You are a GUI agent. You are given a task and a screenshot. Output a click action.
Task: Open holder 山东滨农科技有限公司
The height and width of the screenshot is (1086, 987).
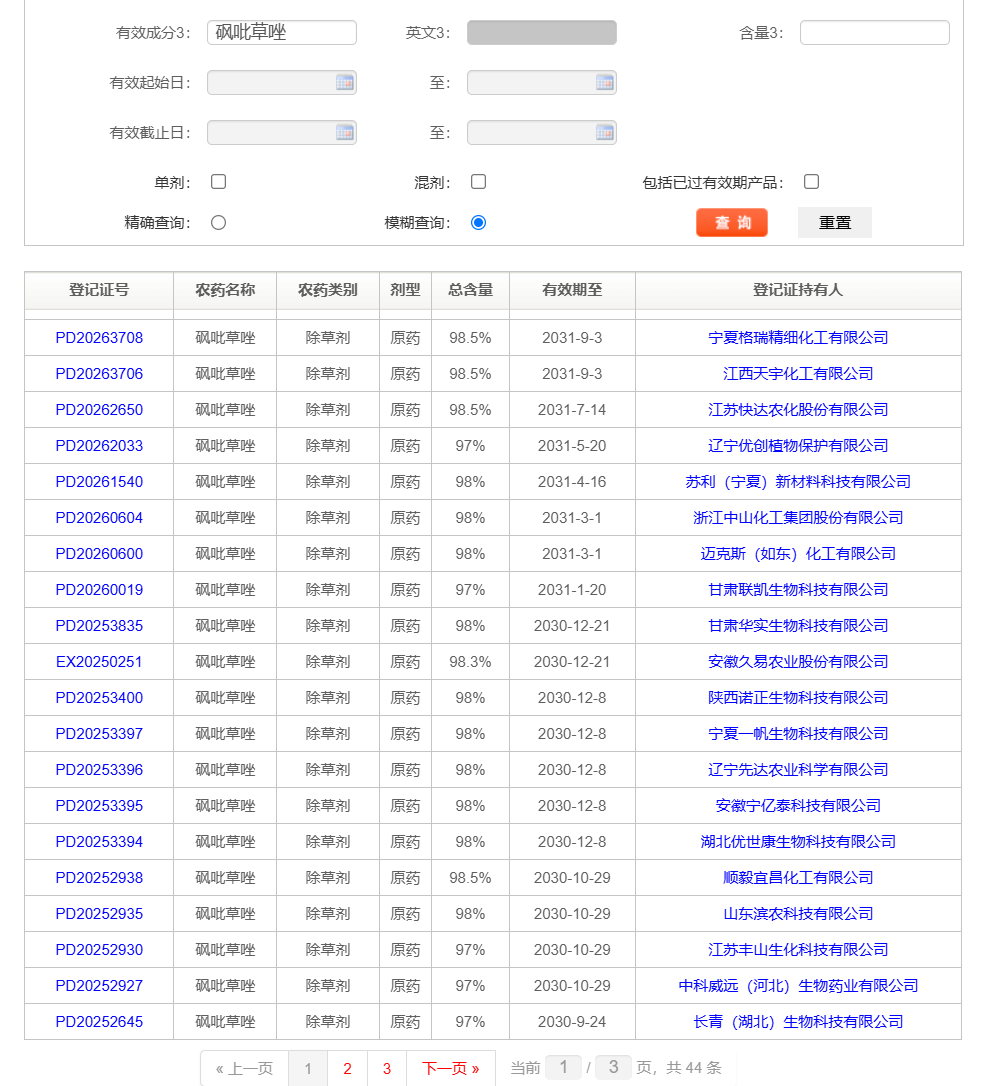(798, 914)
